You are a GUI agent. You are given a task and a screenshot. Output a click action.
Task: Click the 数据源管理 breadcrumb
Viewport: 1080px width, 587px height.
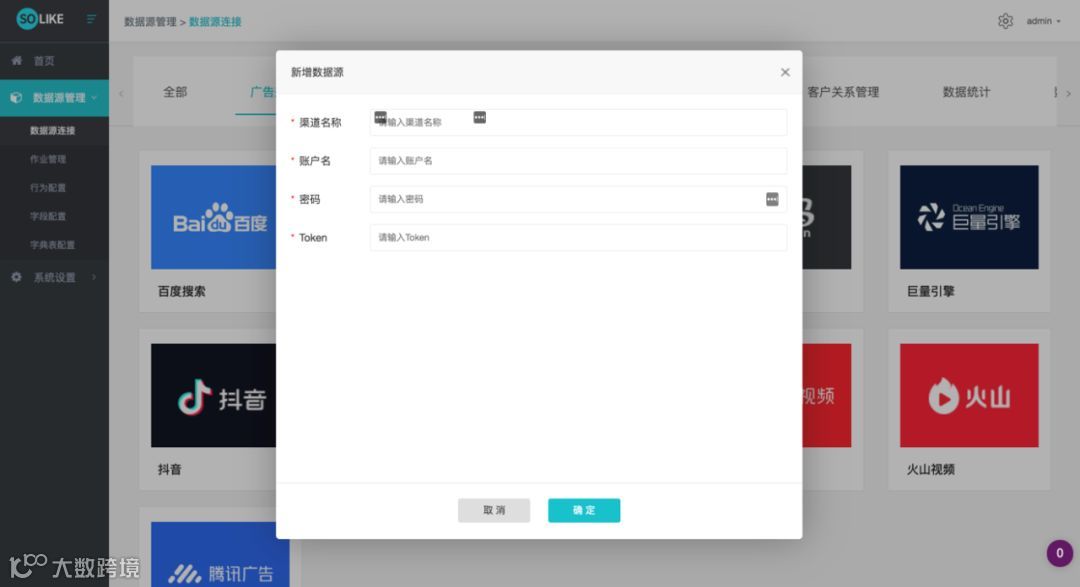pos(150,22)
